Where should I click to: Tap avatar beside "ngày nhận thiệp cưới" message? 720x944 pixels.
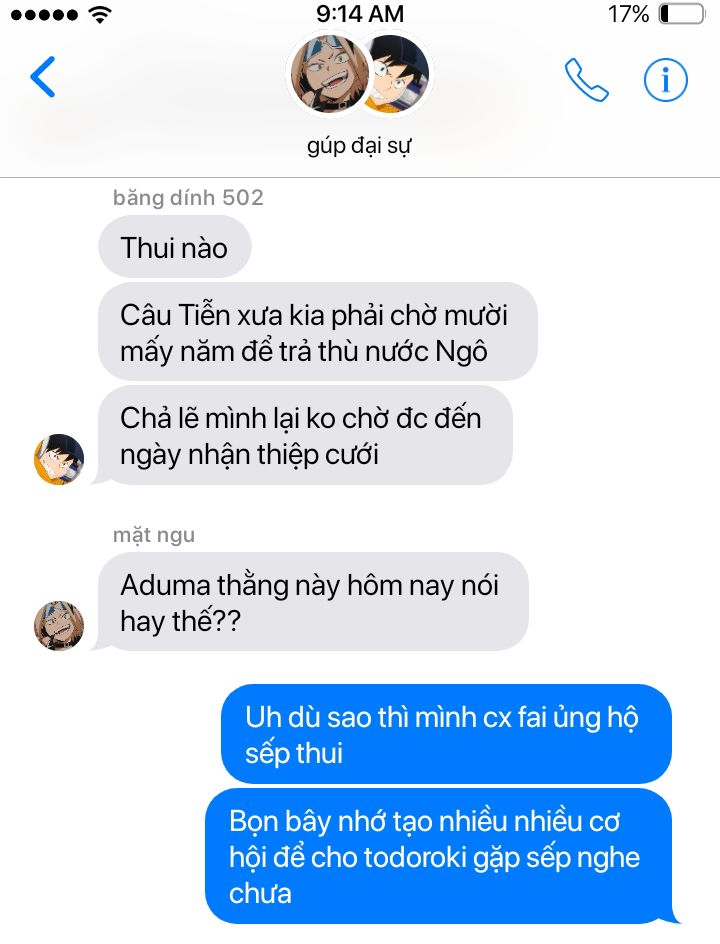[59, 459]
